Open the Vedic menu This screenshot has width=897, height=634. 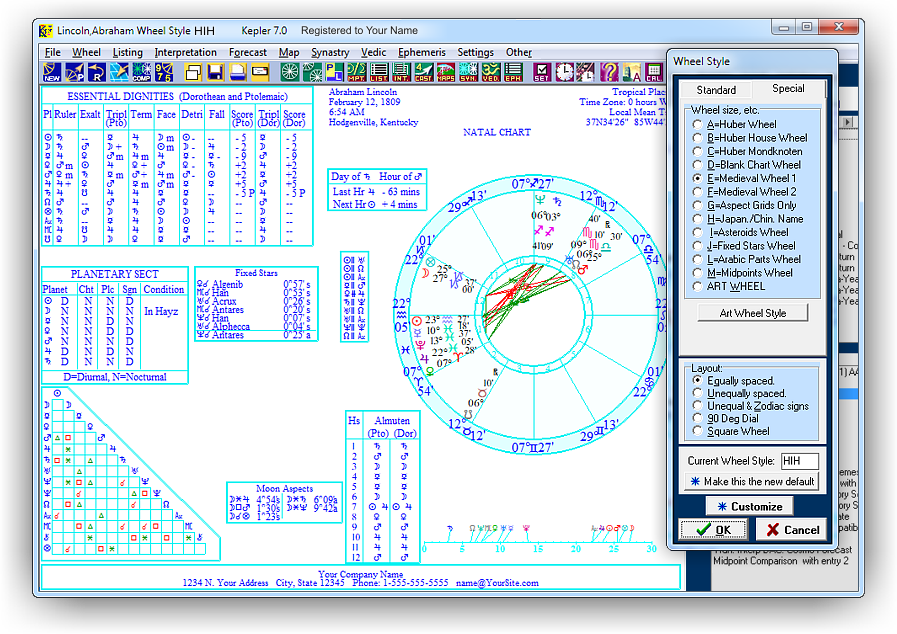pos(374,52)
